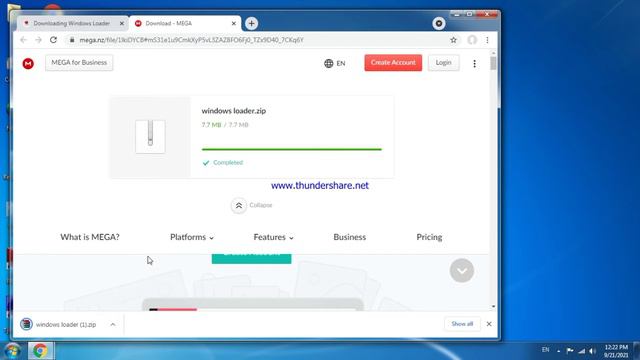640x360 pixels.
Task: Click Chrome icon in taskbar
Action: [40, 351]
